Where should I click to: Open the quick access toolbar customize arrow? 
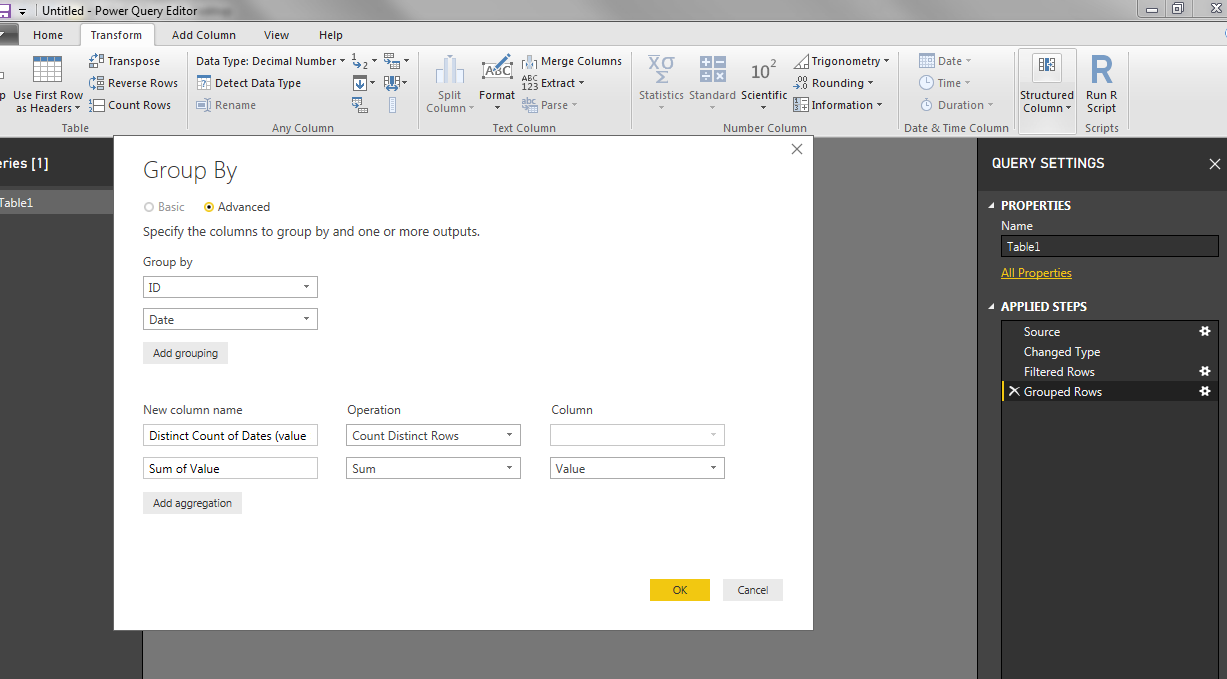pyautogui.click(x=22, y=10)
